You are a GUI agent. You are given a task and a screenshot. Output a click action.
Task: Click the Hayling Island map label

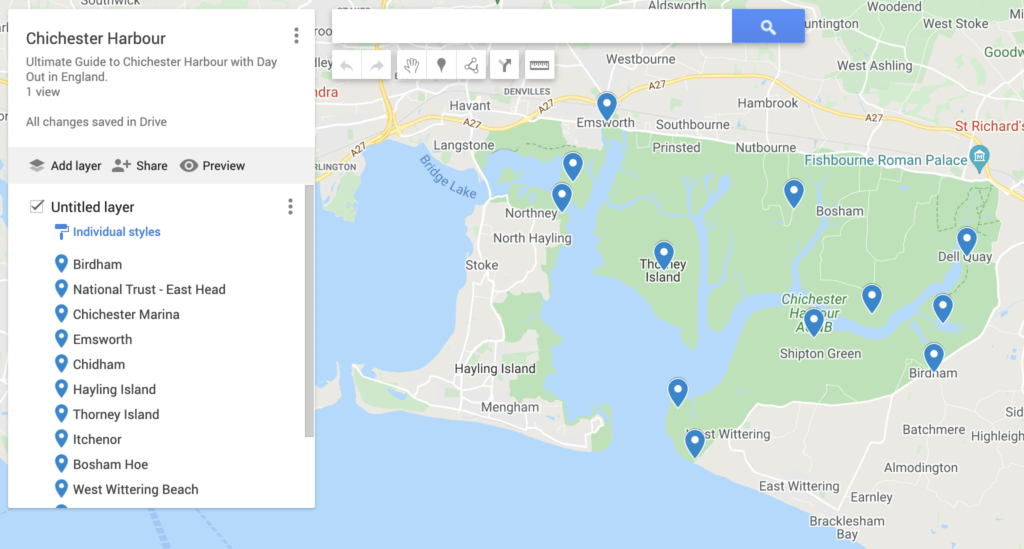(495, 369)
